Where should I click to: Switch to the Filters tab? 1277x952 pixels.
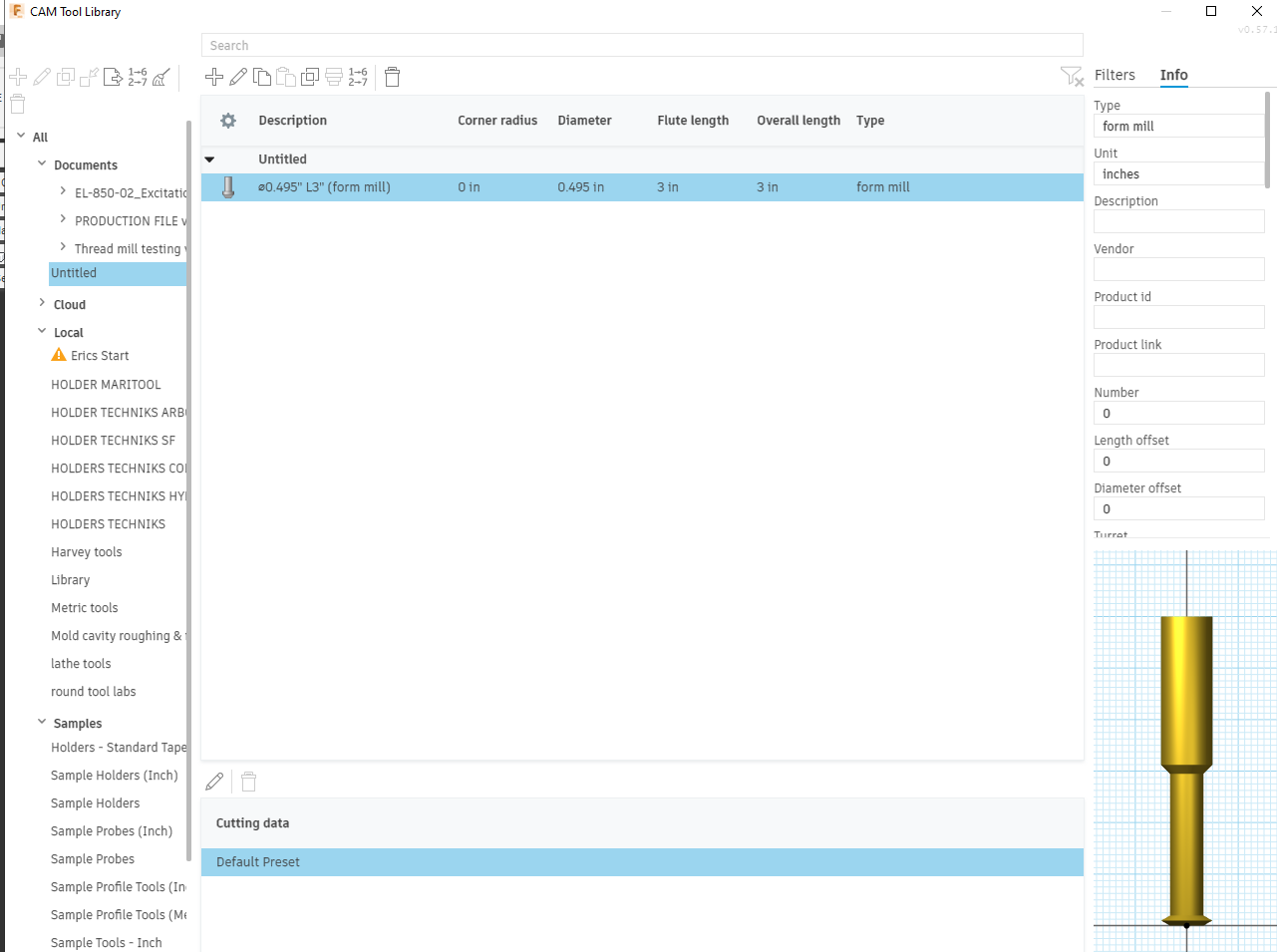[x=1115, y=75]
